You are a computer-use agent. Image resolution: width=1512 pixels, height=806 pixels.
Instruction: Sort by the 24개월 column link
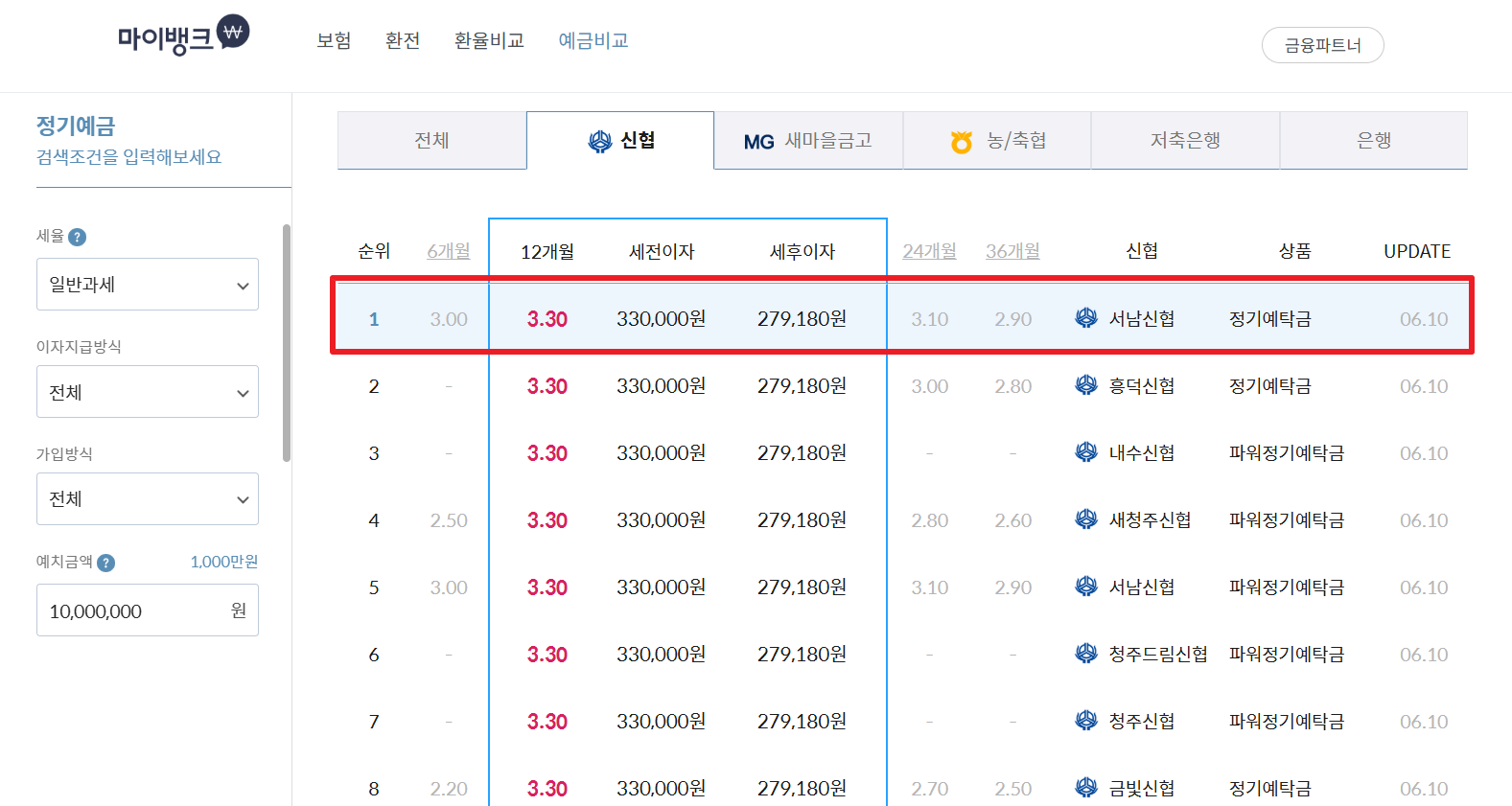click(930, 251)
